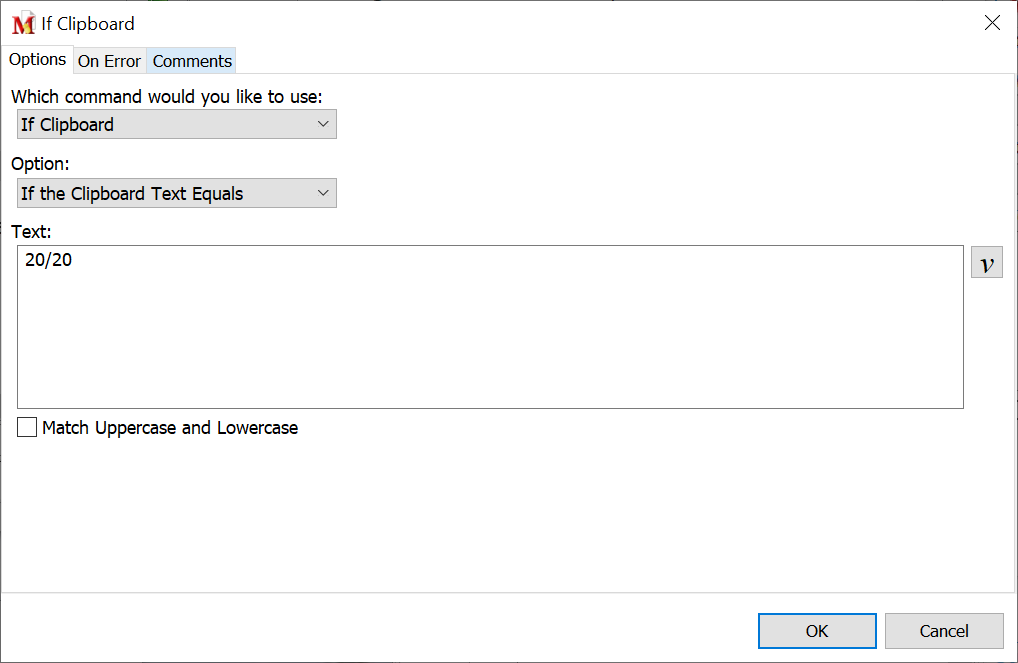
Task: Click the Macro Express M icon
Action: tap(22, 24)
